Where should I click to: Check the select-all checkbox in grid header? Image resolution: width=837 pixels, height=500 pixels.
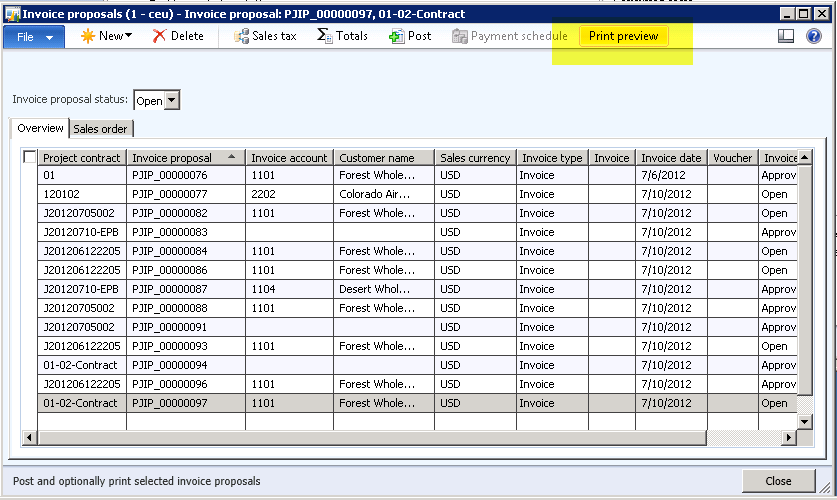[x=30, y=157]
